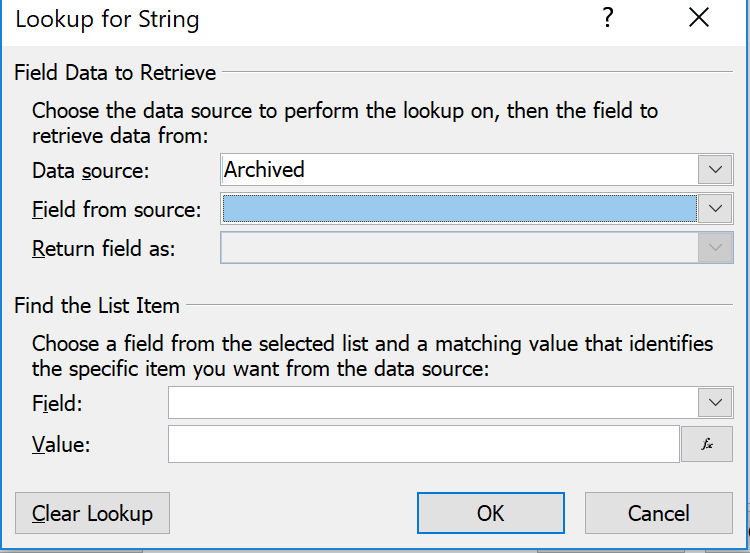This screenshot has width=750, height=553.
Task: Expand the Field dropdown arrow
Action: tap(715, 402)
